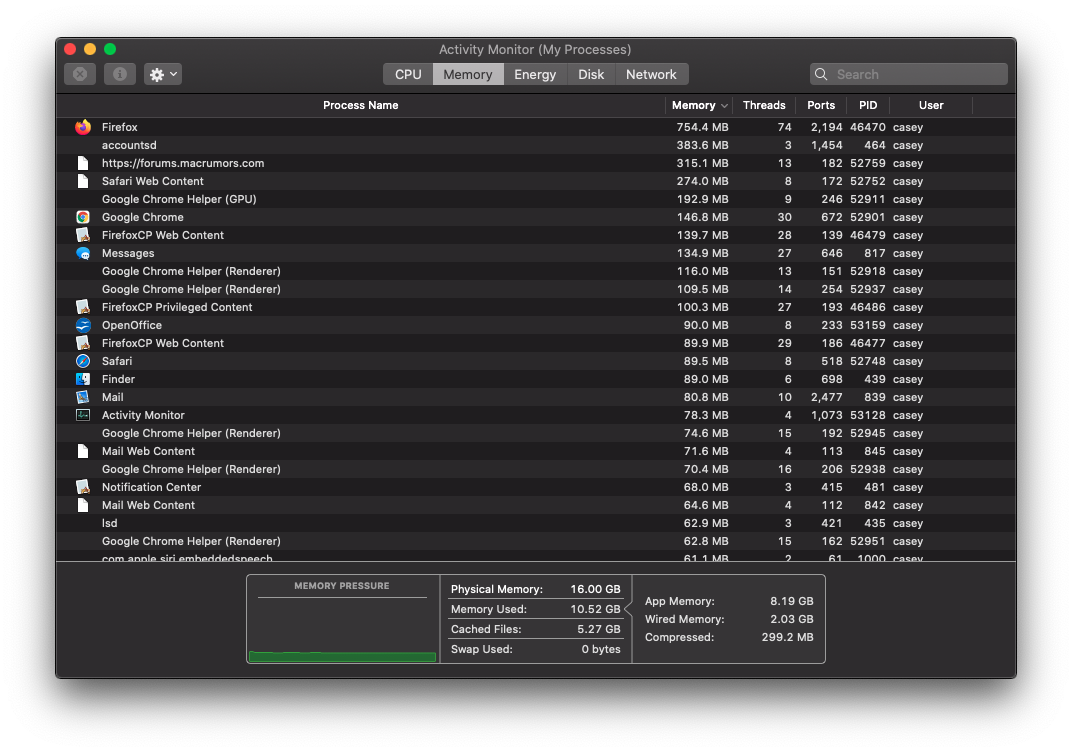Viewport: 1072px width, 752px height.
Task: Toggle sort order on the Memory column
Action: pyautogui.click(x=699, y=105)
